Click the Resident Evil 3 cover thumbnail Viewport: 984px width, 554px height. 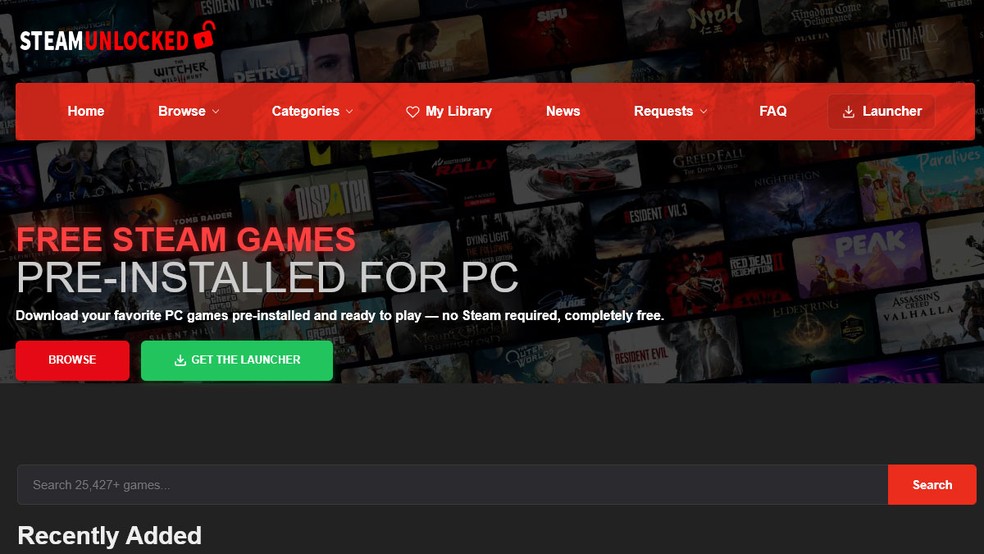pos(656,221)
